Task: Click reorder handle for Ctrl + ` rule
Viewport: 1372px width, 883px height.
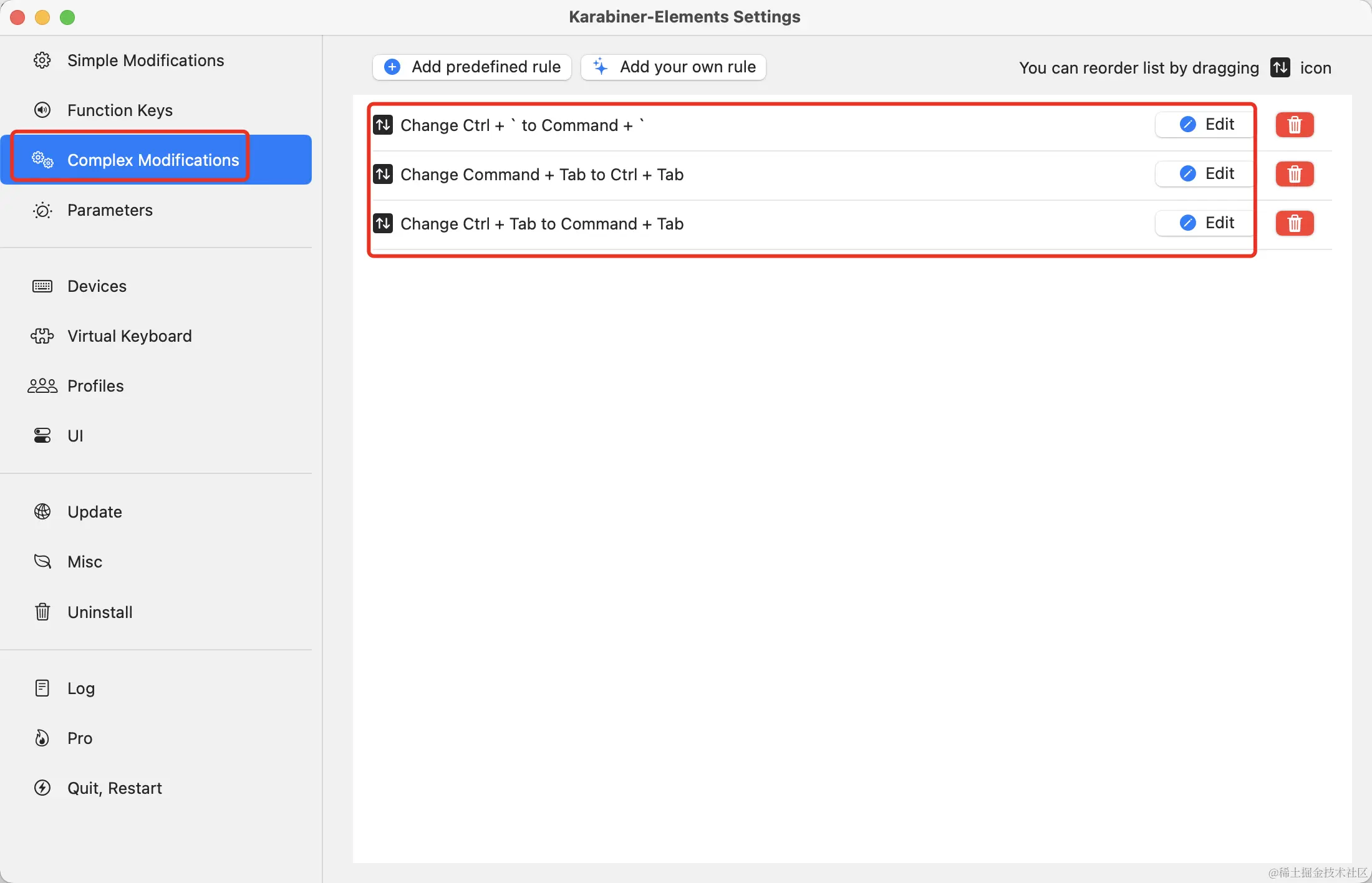Action: tap(383, 125)
